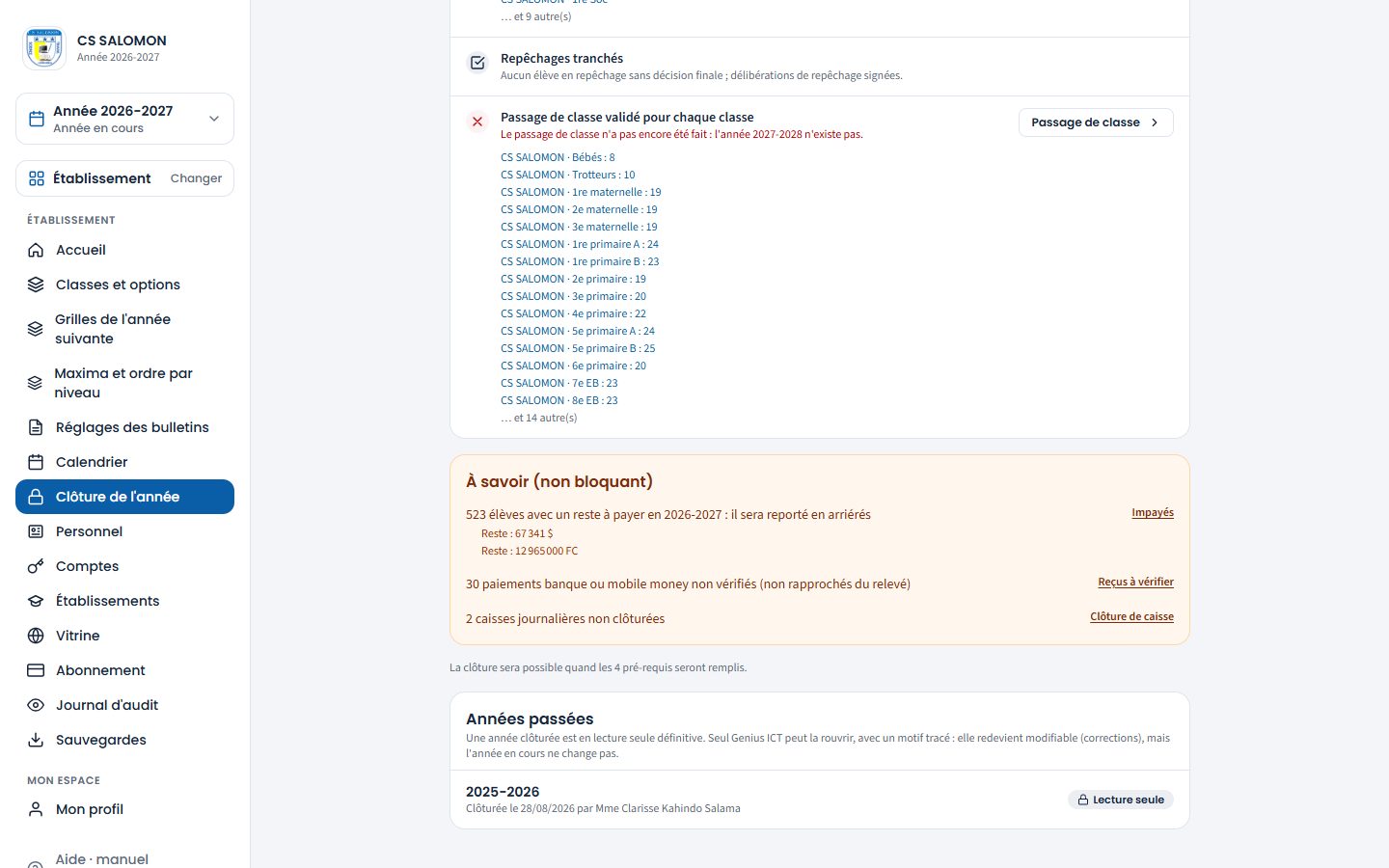Go to Classes et options
The image size is (1389, 868).
click(124, 285)
